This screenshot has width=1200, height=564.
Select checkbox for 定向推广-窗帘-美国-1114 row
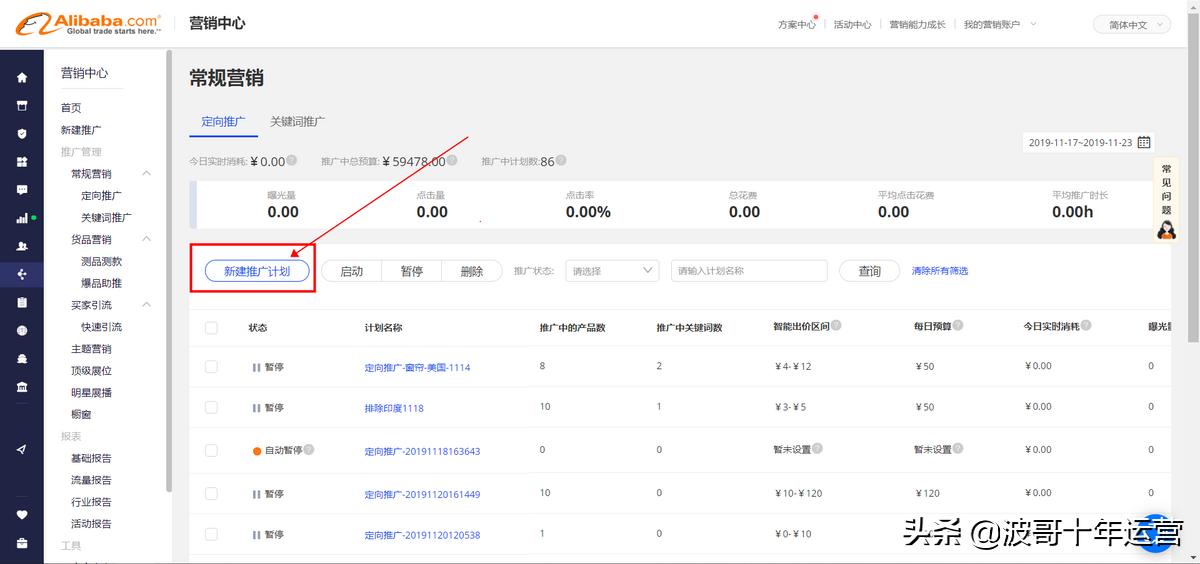click(x=211, y=367)
